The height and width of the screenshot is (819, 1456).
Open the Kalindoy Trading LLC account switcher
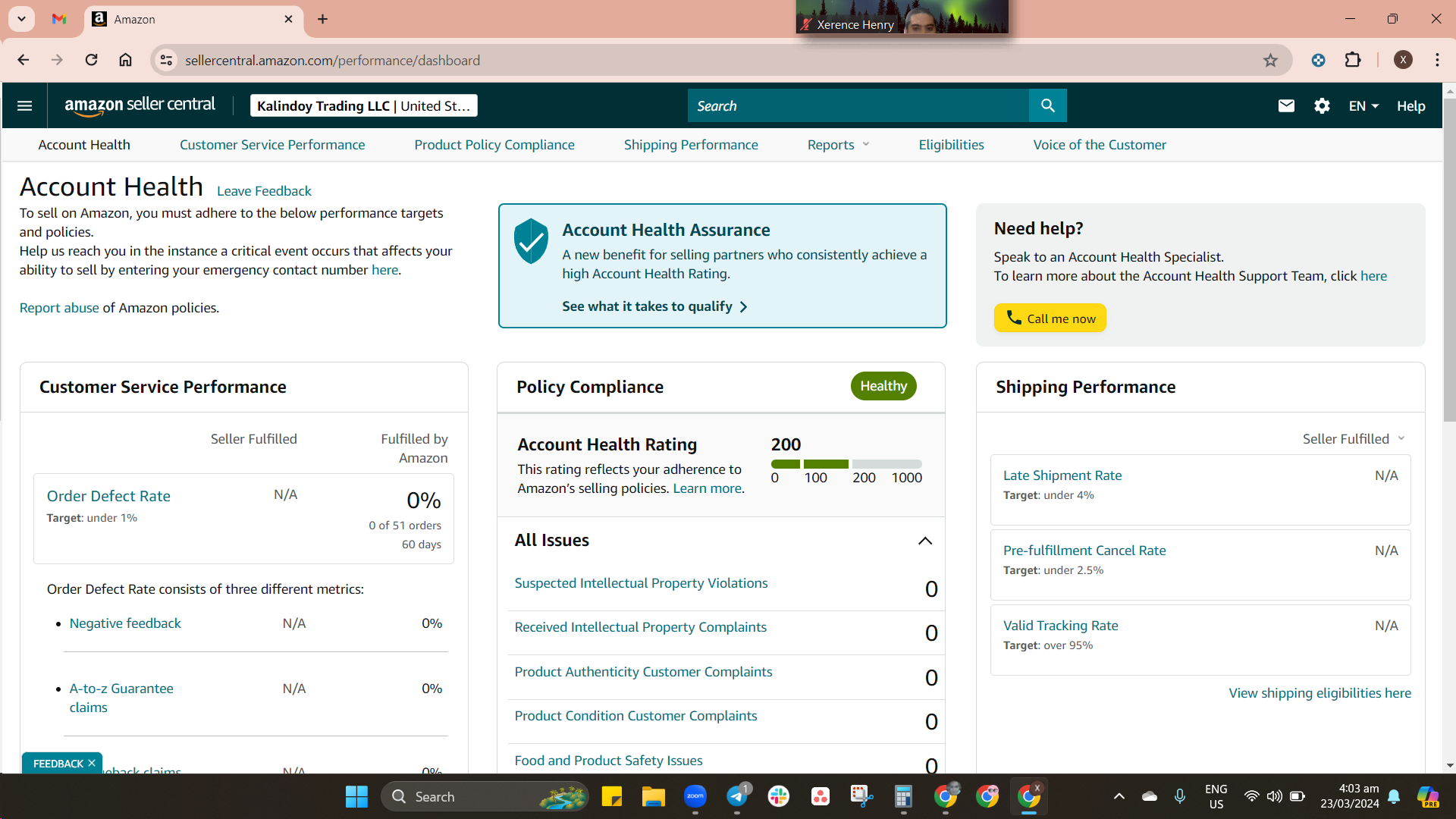[x=363, y=105]
